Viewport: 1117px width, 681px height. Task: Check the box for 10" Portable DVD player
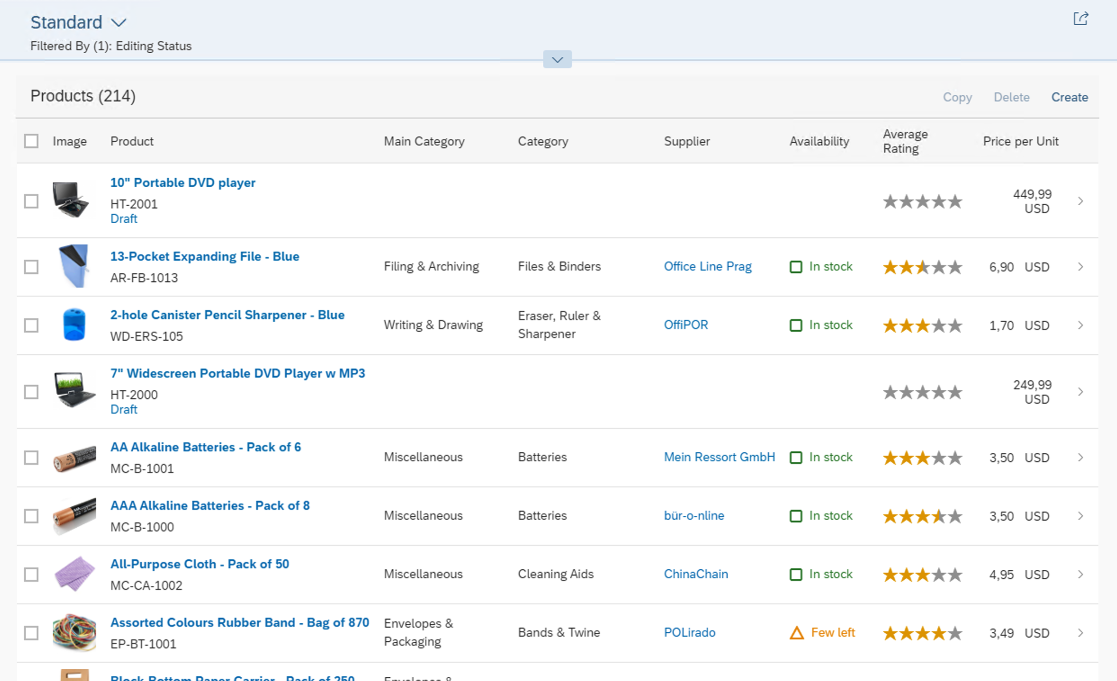(31, 201)
